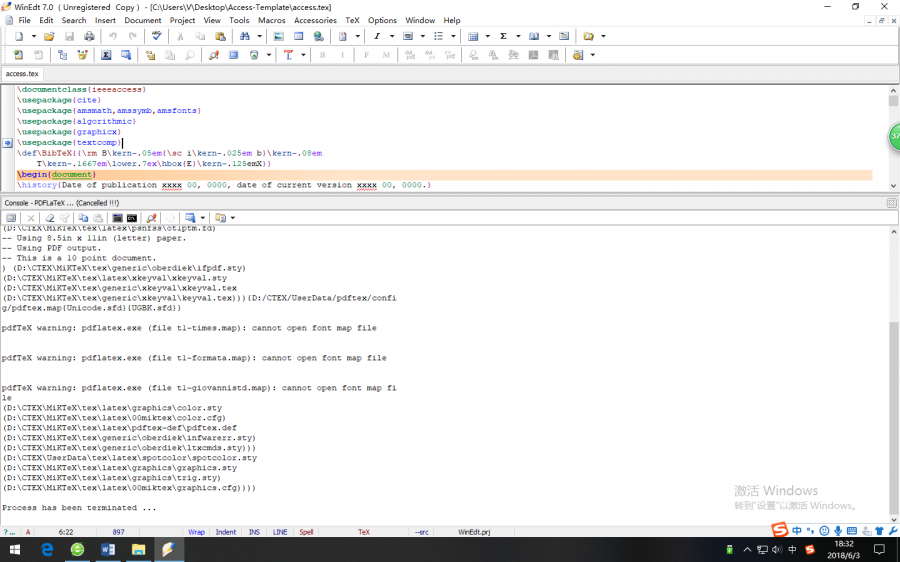Expand the Find dropdown arrow
Viewport: 900px width, 562px height.
[x=258, y=36]
